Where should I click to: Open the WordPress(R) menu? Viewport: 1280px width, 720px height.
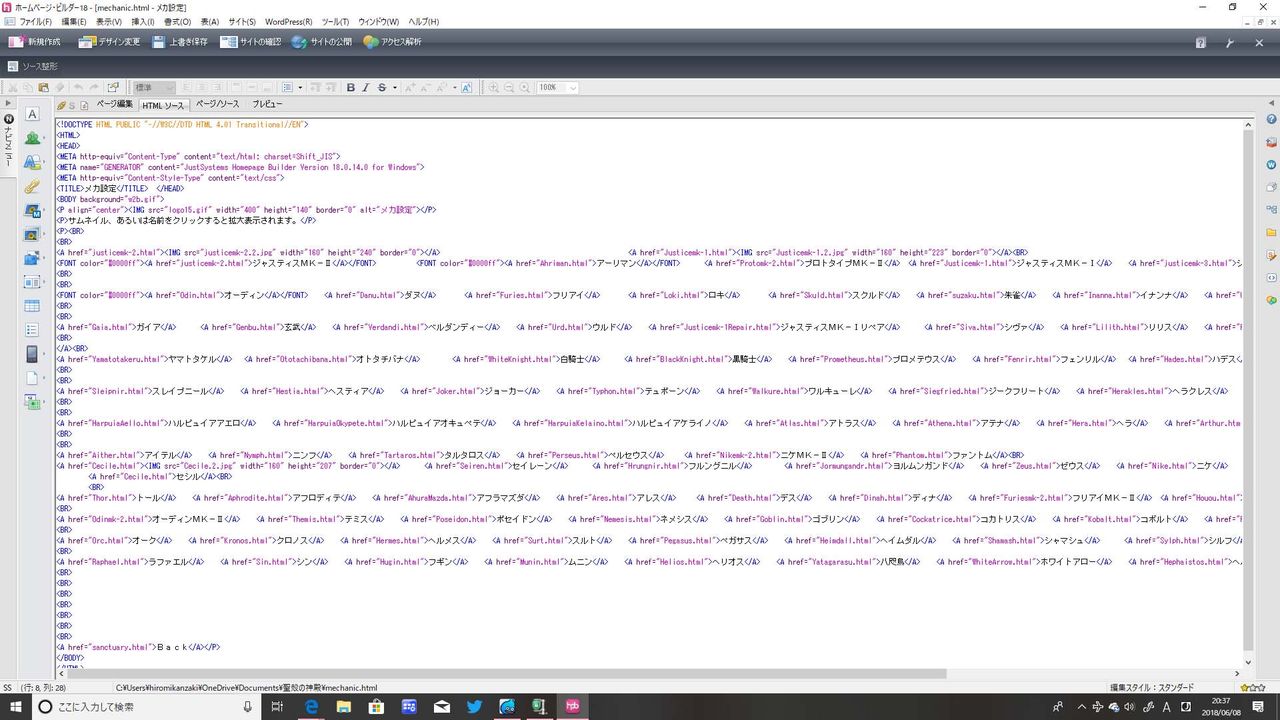(x=288, y=21)
